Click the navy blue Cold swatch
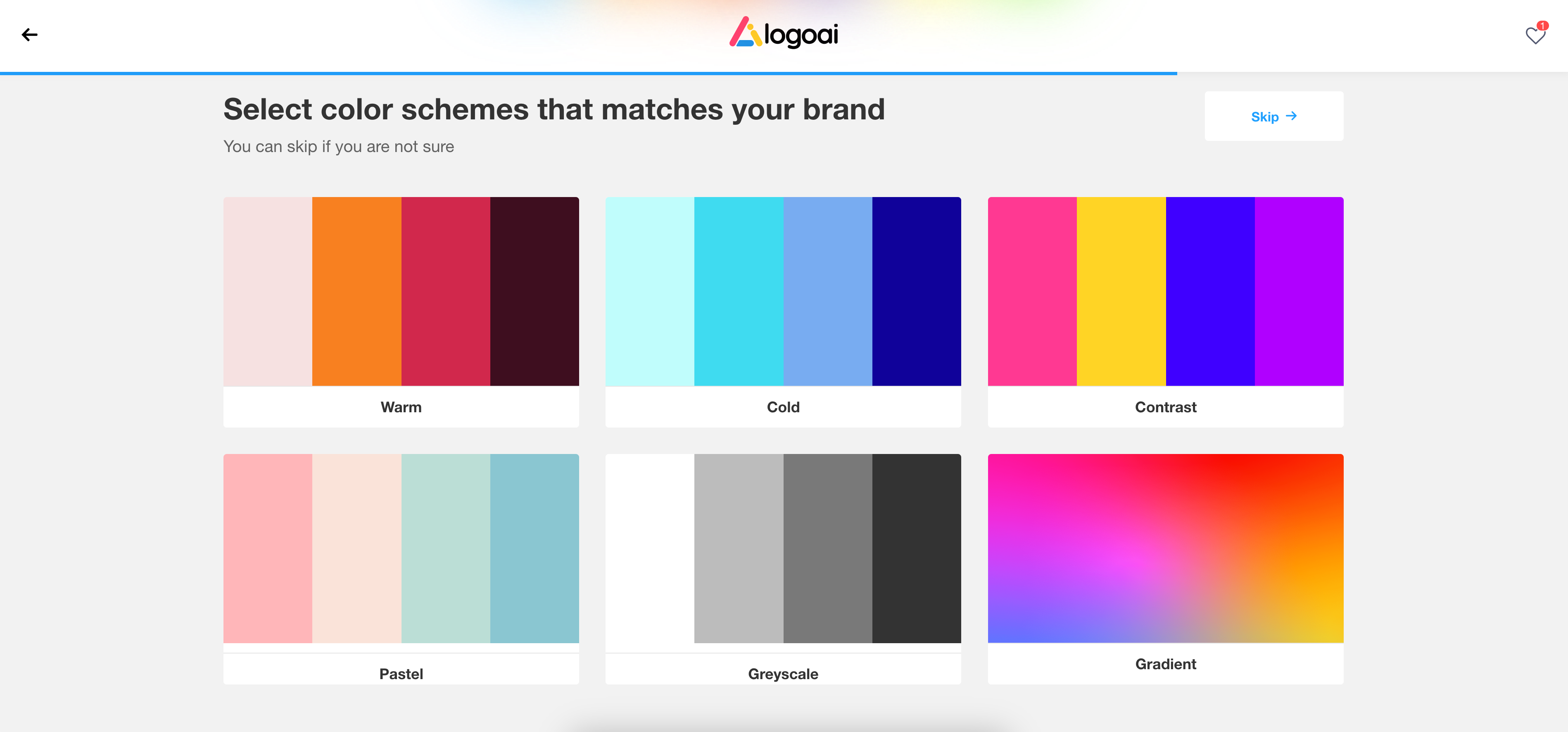The width and height of the screenshot is (1568, 732). [x=916, y=291]
